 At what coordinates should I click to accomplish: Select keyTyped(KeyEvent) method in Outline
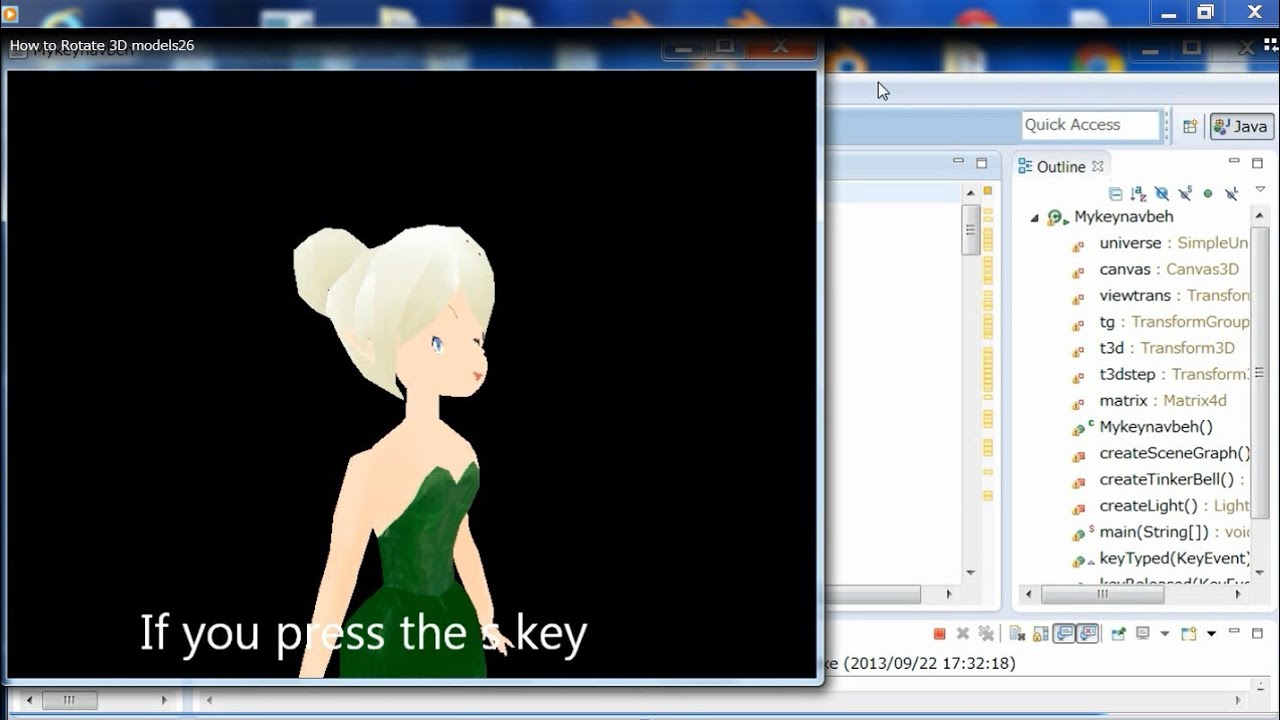tap(1174, 558)
